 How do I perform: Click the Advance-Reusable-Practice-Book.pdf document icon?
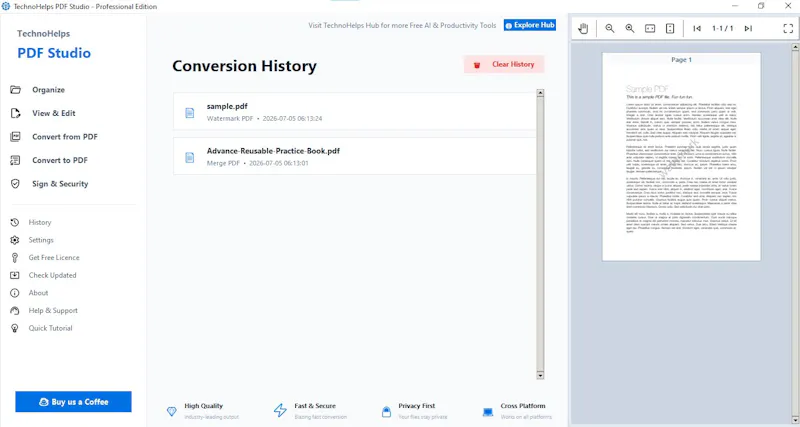click(190, 157)
